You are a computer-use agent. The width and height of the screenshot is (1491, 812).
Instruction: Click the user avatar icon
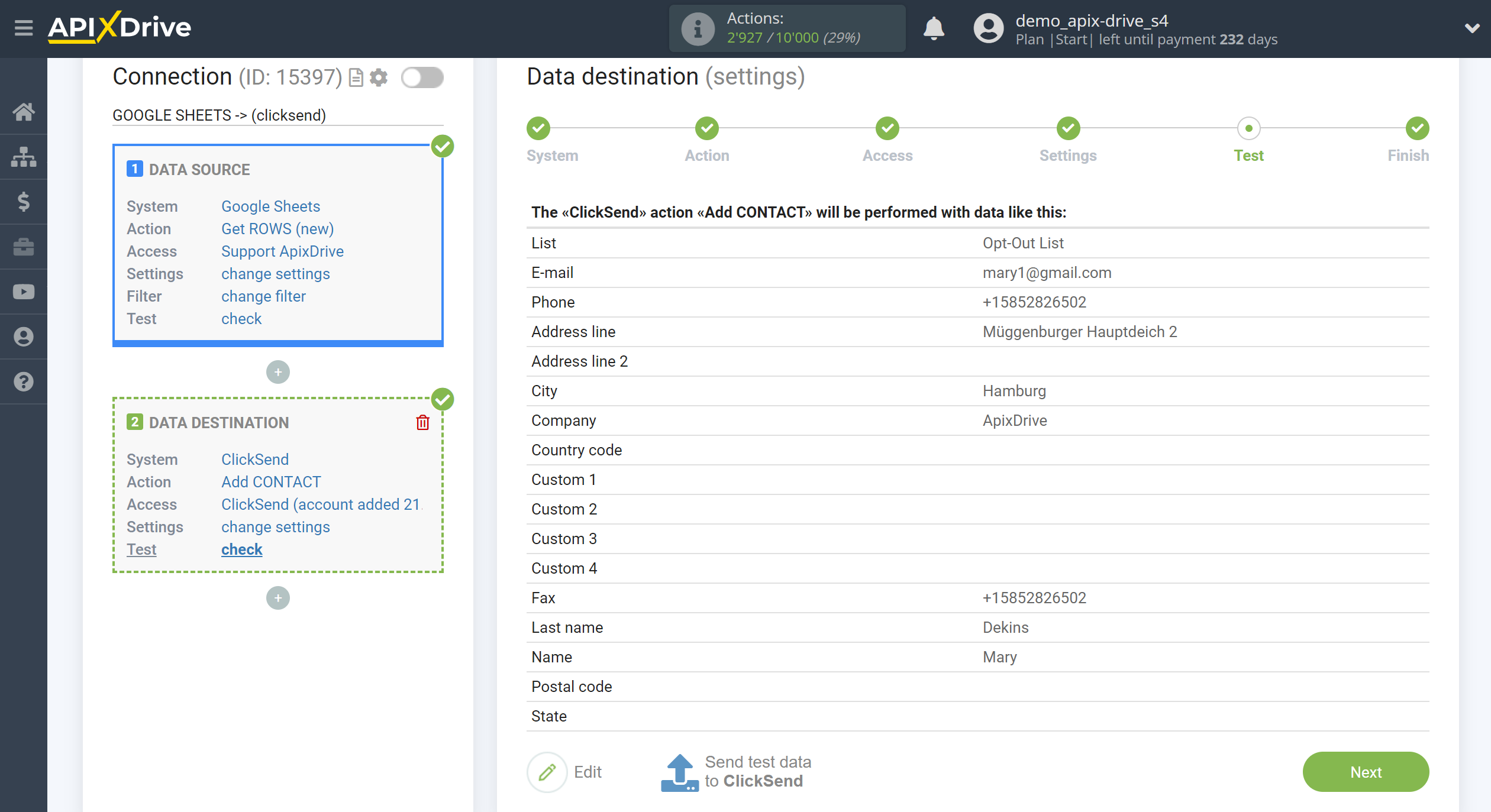click(x=988, y=28)
